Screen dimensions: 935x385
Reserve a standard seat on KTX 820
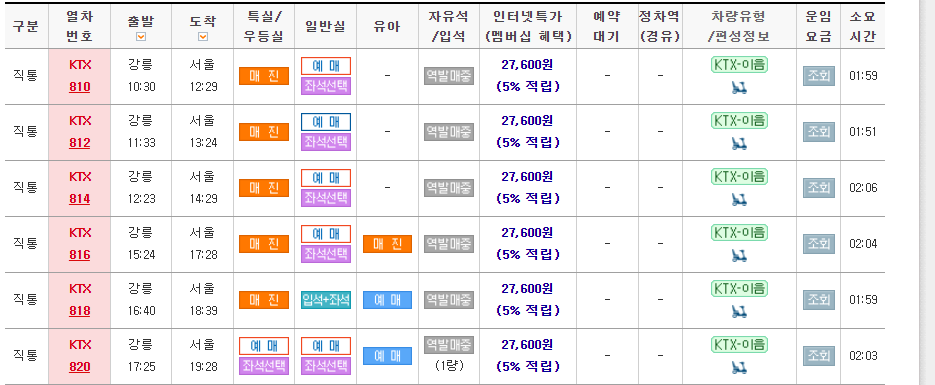[326, 346]
